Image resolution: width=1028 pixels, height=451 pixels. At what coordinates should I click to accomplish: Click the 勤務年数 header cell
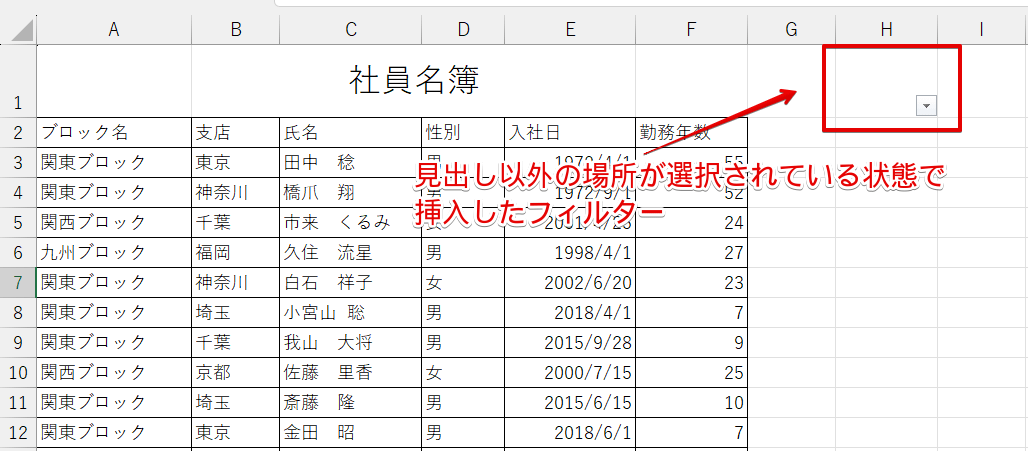(x=692, y=132)
